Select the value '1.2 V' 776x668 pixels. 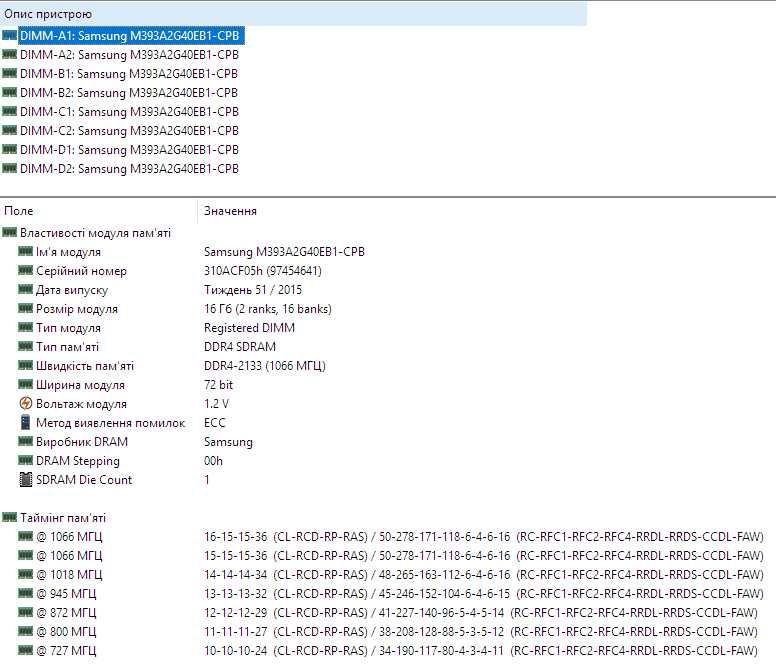(x=216, y=404)
